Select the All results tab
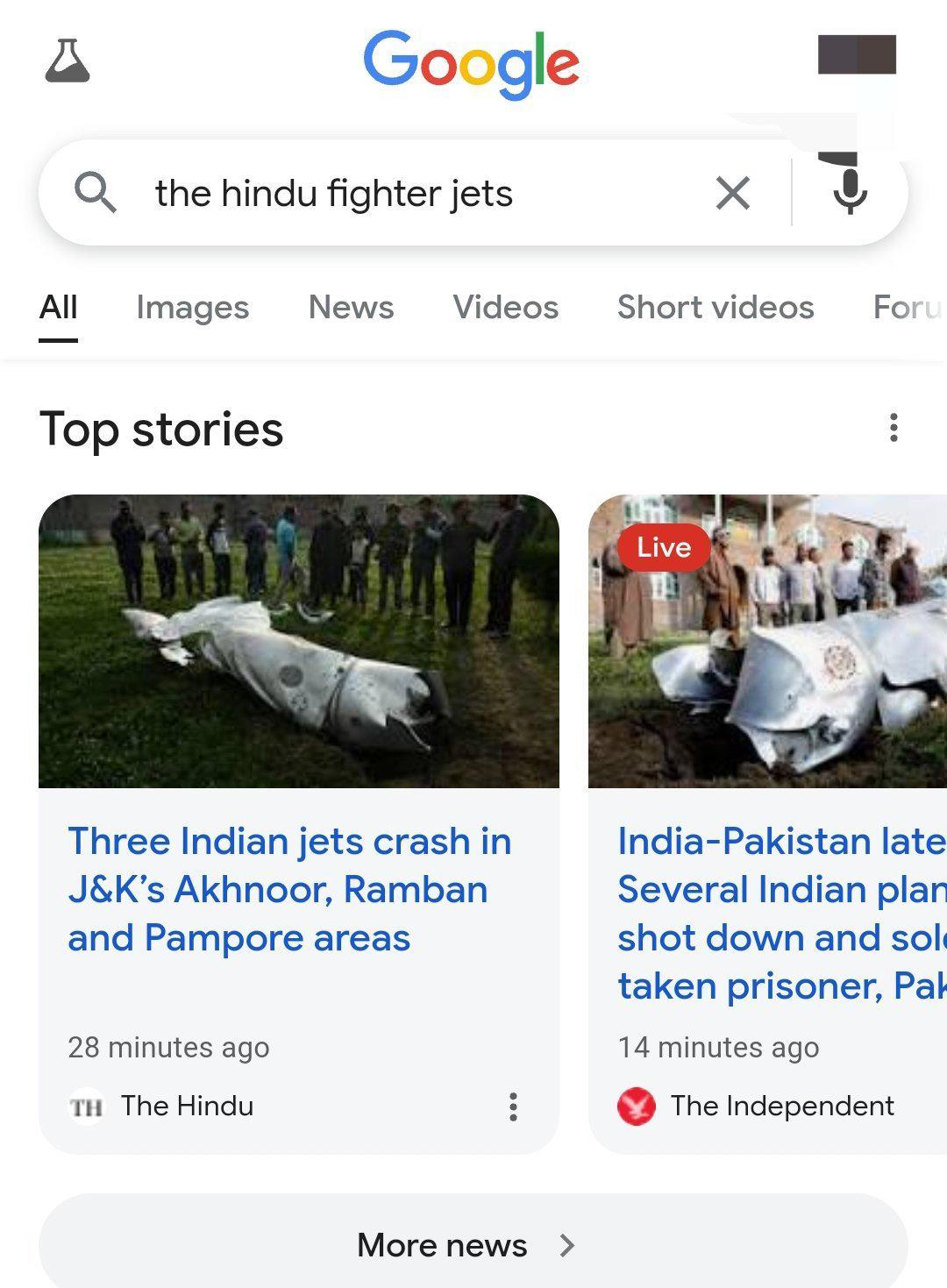947x1288 pixels. click(59, 308)
